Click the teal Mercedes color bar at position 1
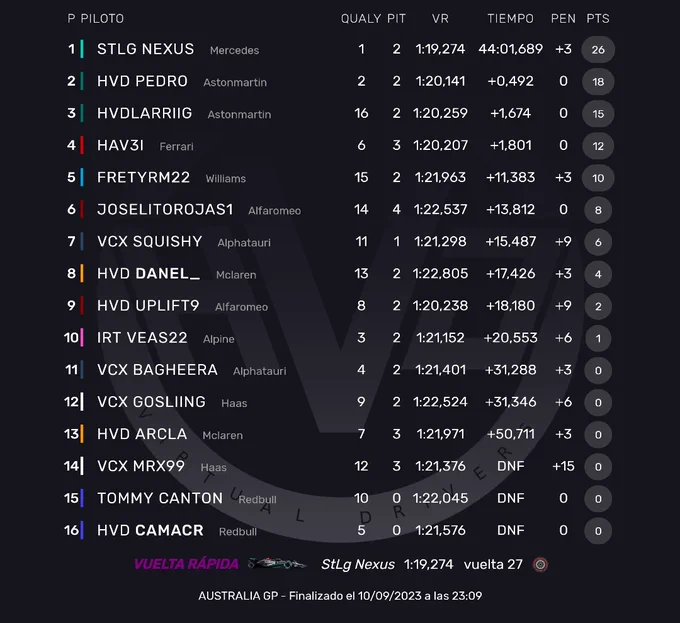Image resolution: width=680 pixels, height=623 pixels. (x=82, y=49)
